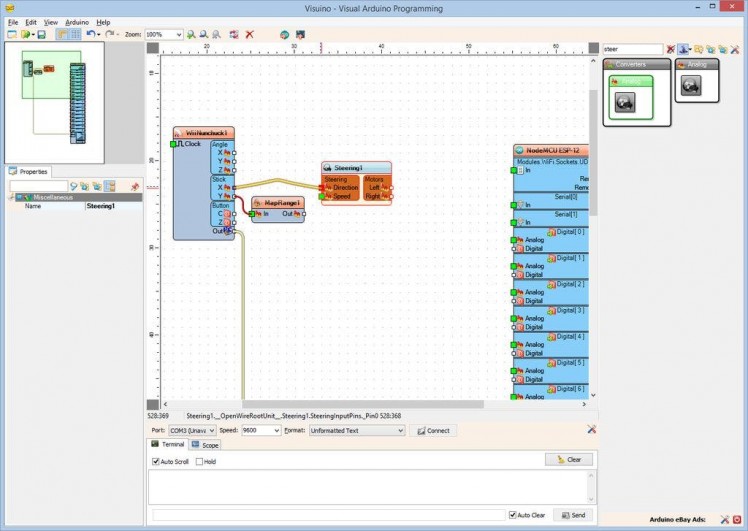The height and width of the screenshot is (531, 748).
Task: Uncheck the Auto Scroll checkbox
Action: click(156, 462)
